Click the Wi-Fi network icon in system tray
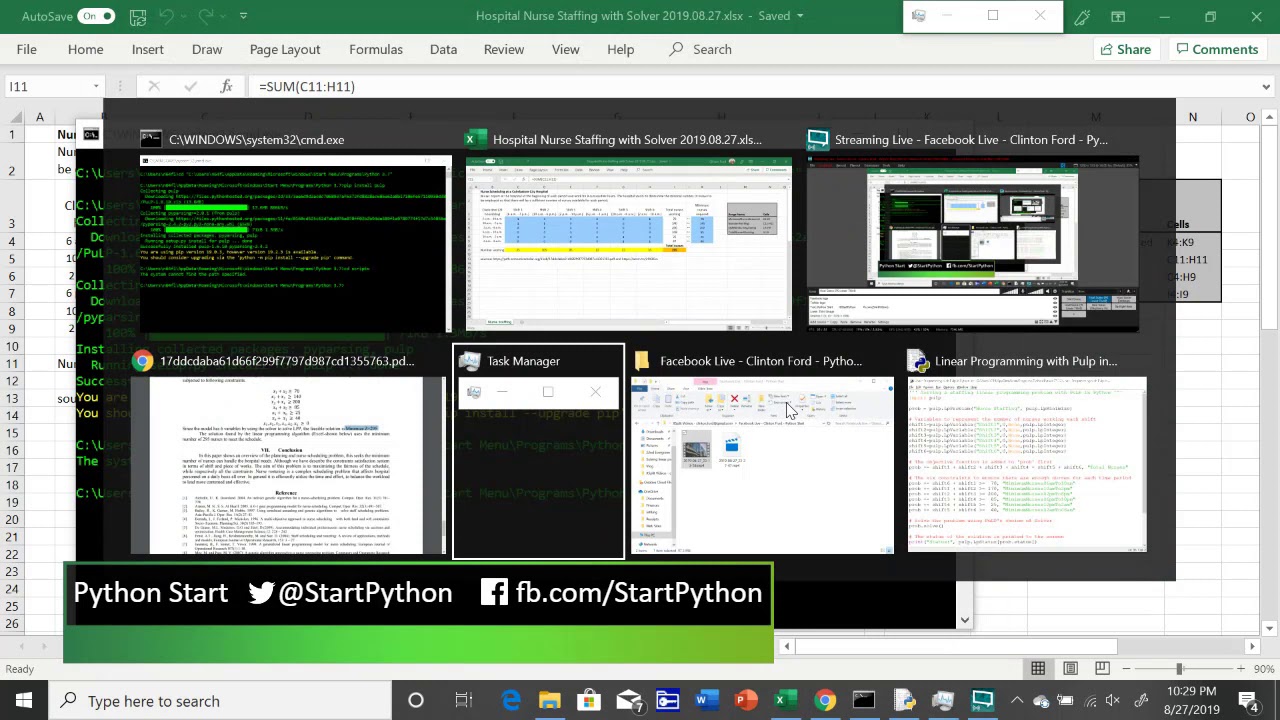 (1088, 700)
